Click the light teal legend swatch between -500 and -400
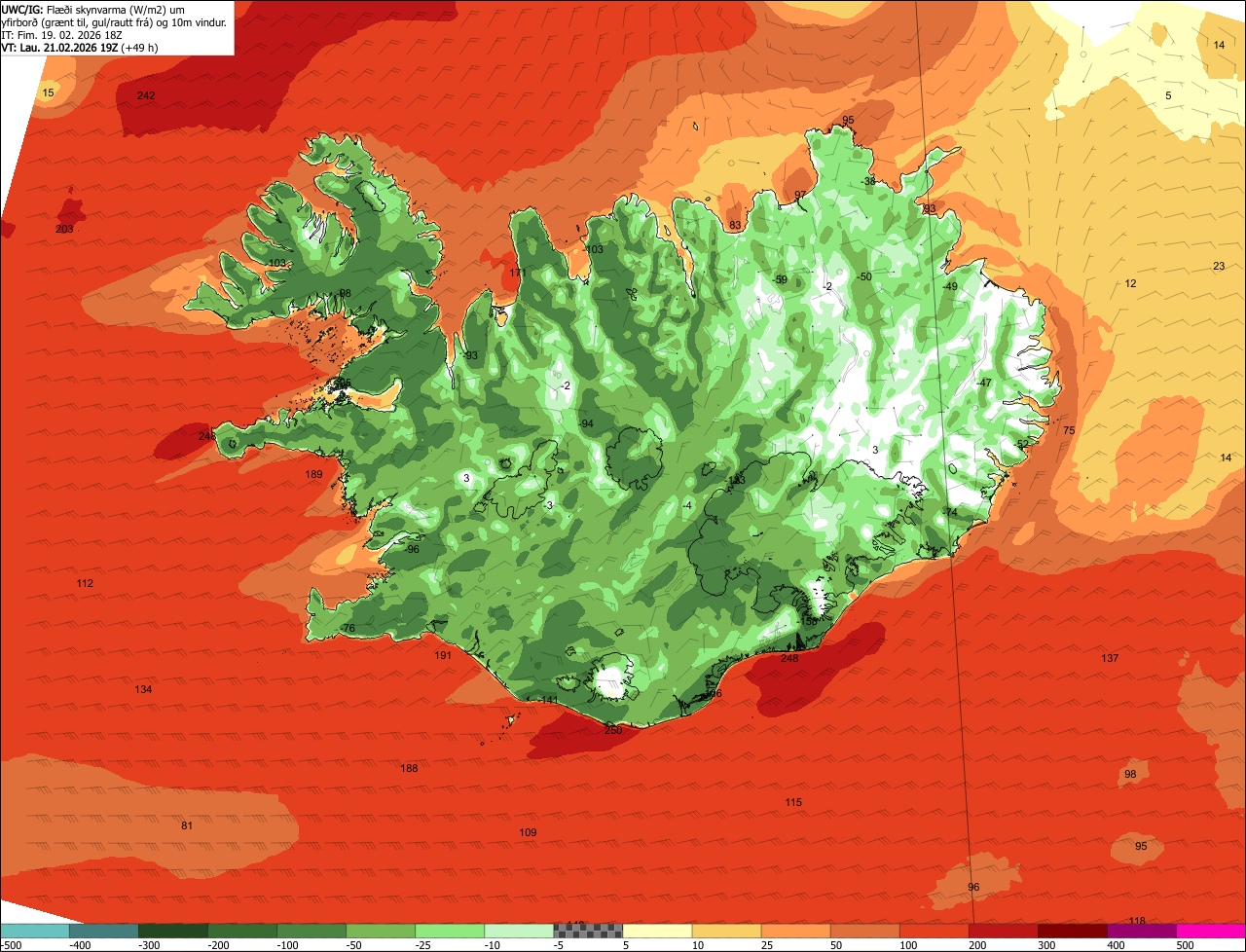The height and width of the screenshot is (952, 1246). point(34,931)
